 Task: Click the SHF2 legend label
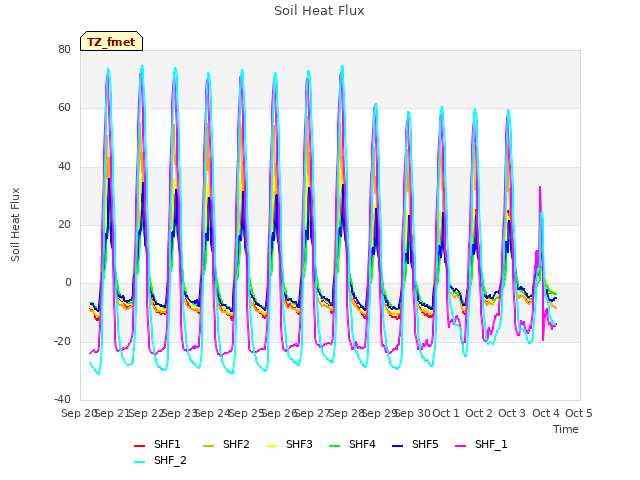tap(236, 444)
